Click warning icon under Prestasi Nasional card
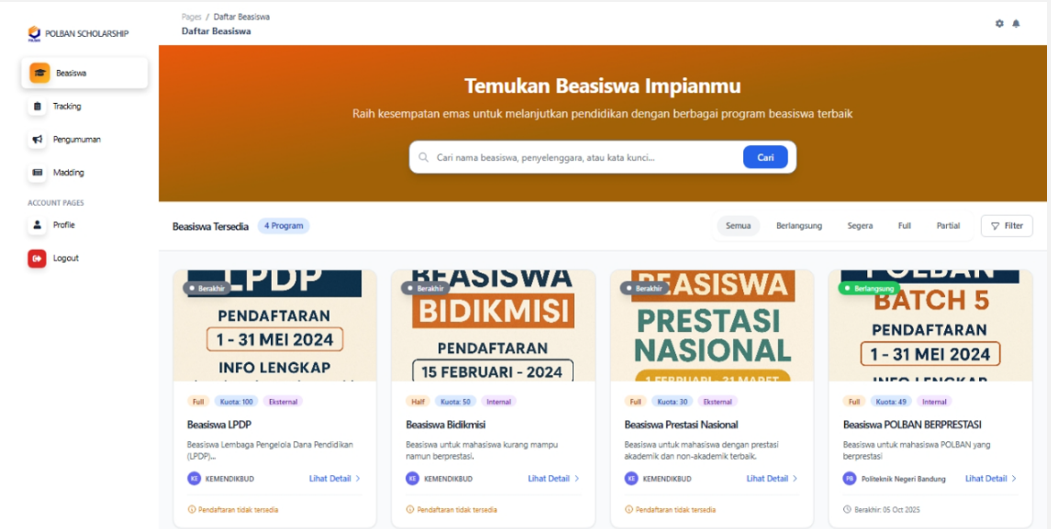Viewport: 1051px width, 529px height. pos(629,510)
